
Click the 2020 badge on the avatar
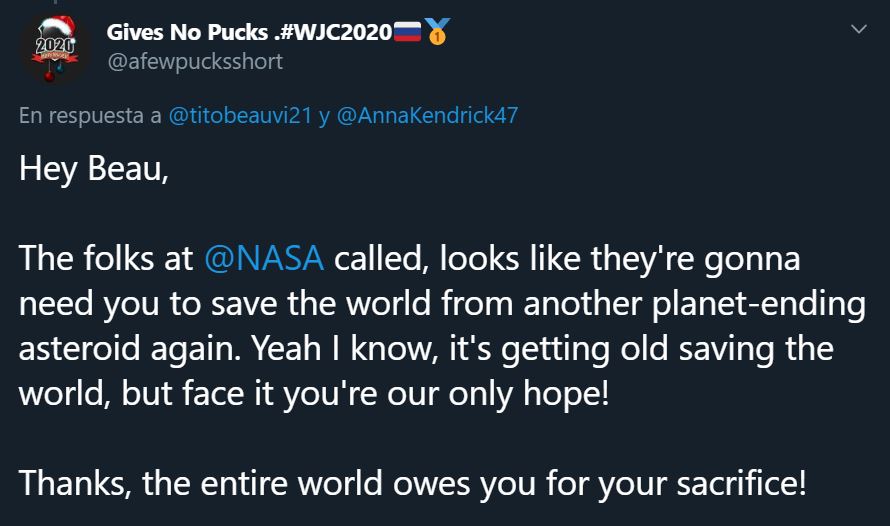[55, 45]
